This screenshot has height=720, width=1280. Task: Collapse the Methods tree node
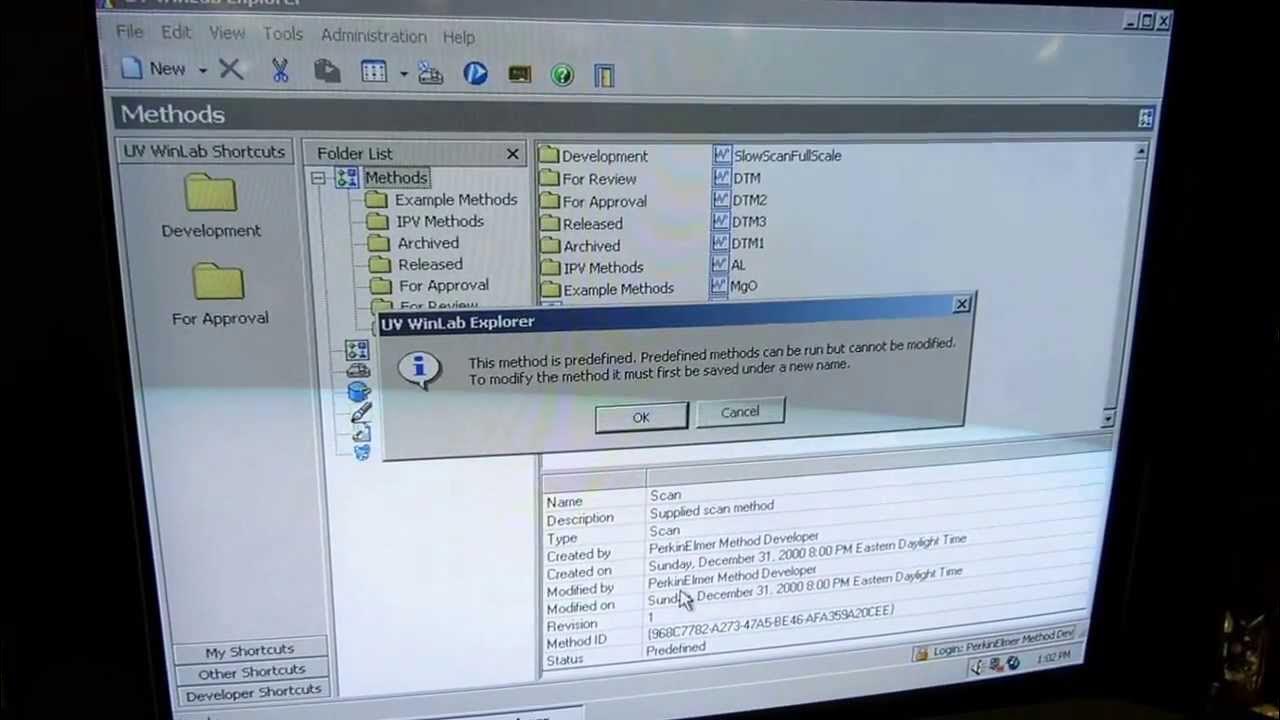317,178
